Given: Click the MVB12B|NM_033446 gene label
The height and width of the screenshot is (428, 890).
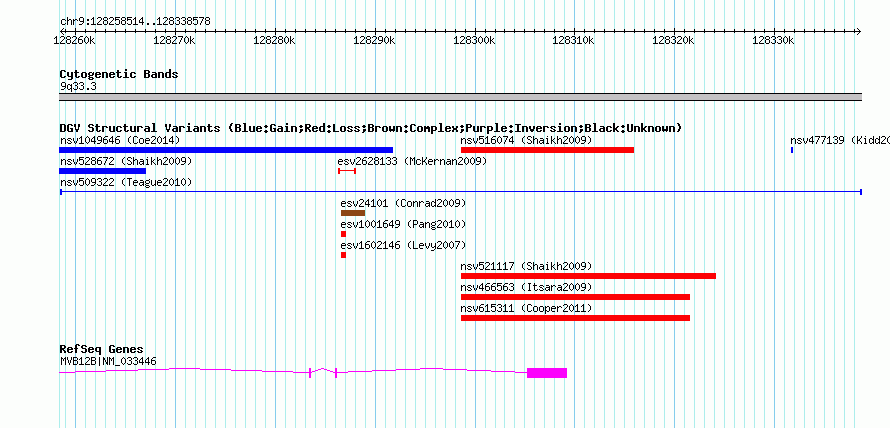Looking at the screenshot, I should 108,361.
